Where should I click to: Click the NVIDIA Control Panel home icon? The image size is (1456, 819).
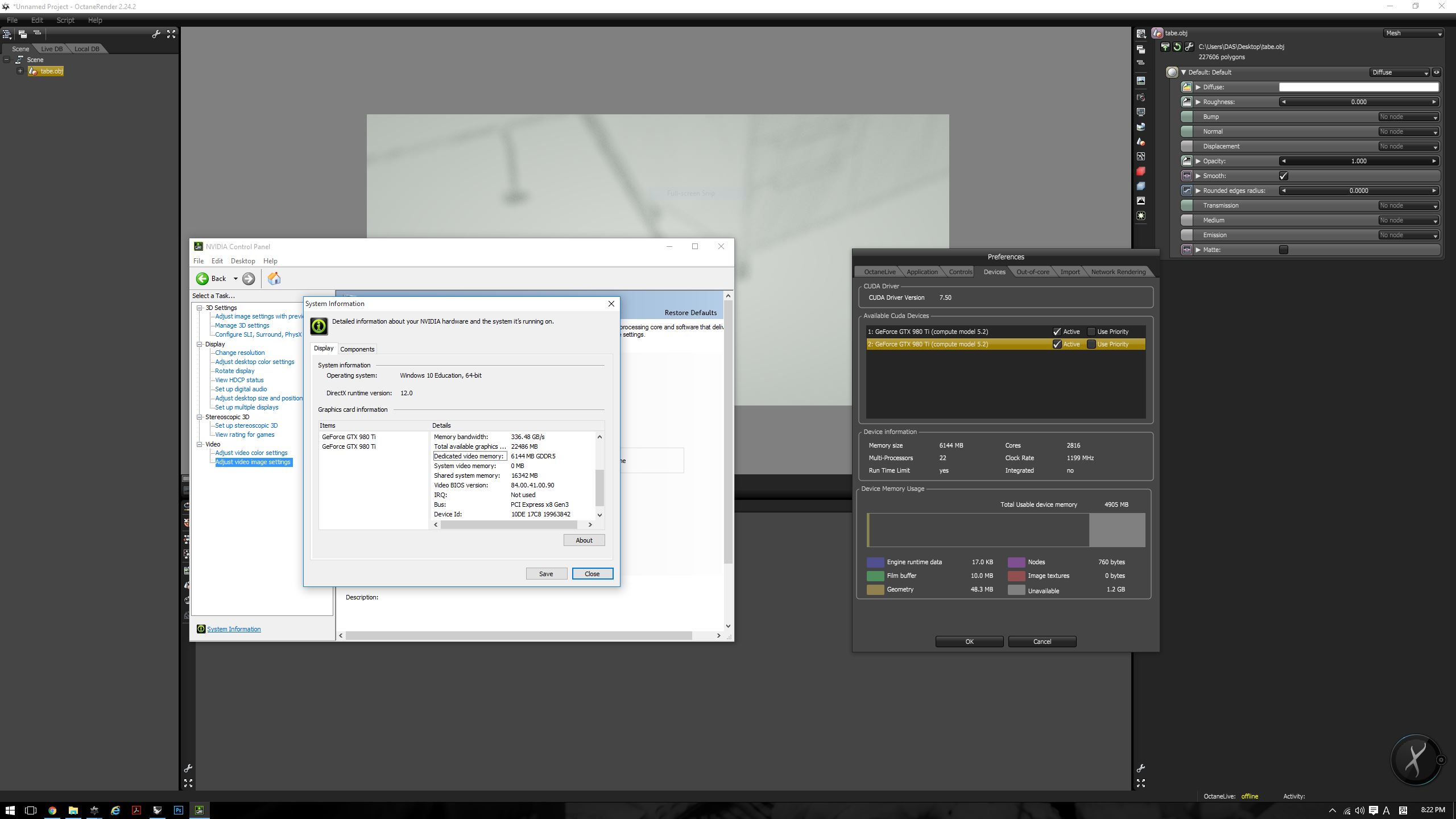coord(274,279)
